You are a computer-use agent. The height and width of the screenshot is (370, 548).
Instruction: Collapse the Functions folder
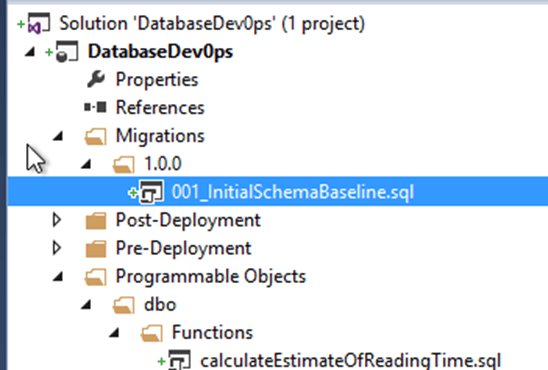(x=114, y=333)
